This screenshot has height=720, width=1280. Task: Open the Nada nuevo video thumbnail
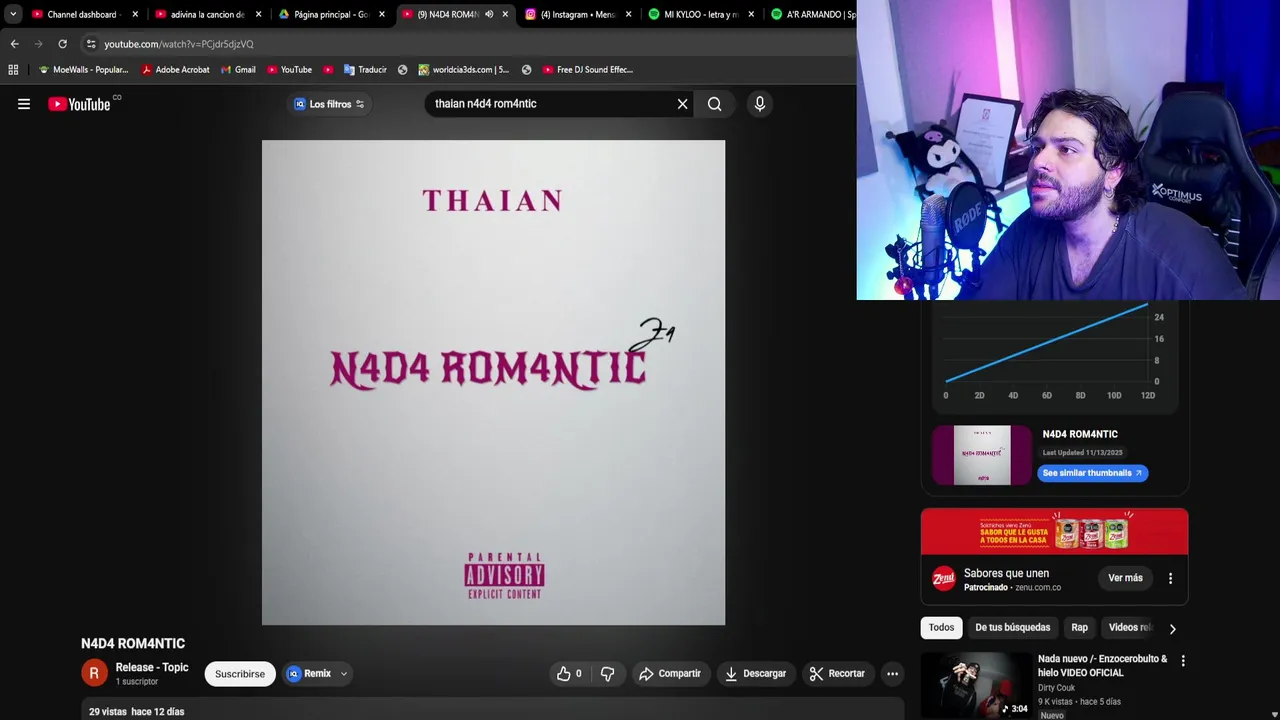pos(976,685)
